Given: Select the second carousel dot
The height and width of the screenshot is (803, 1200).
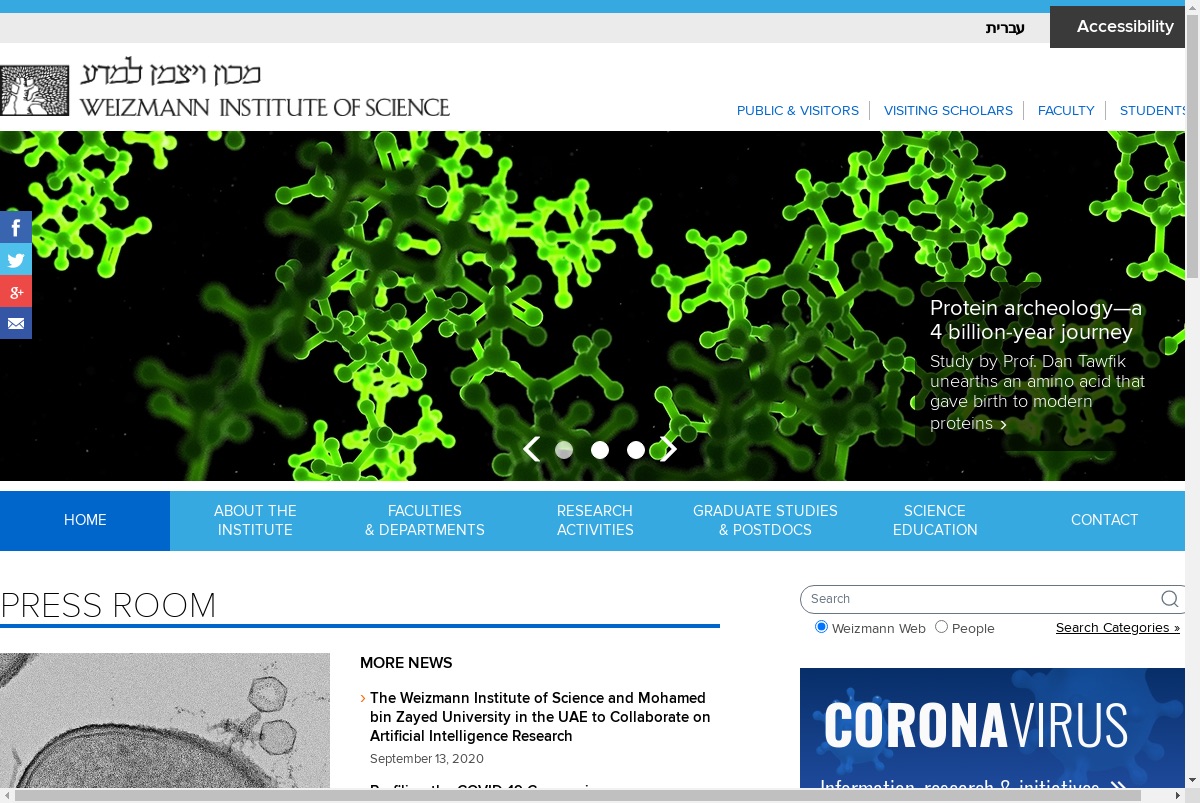Looking at the screenshot, I should (600, 450).
